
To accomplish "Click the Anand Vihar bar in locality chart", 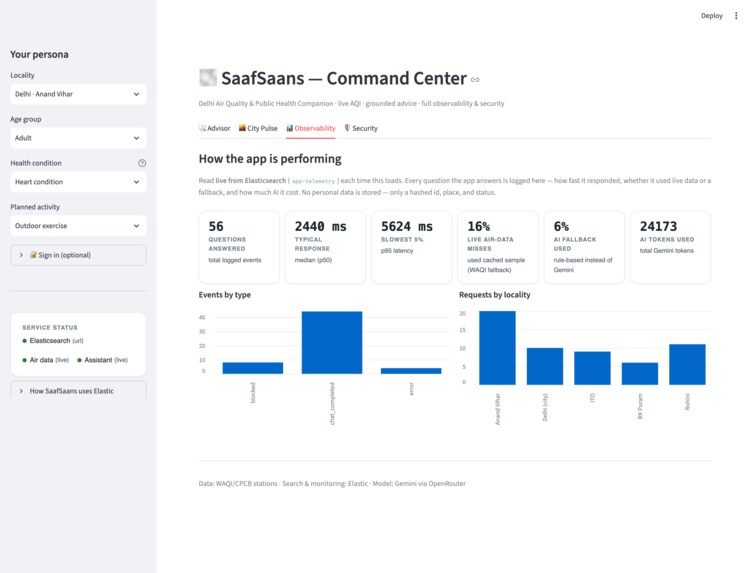I will (x=498, y=348).
